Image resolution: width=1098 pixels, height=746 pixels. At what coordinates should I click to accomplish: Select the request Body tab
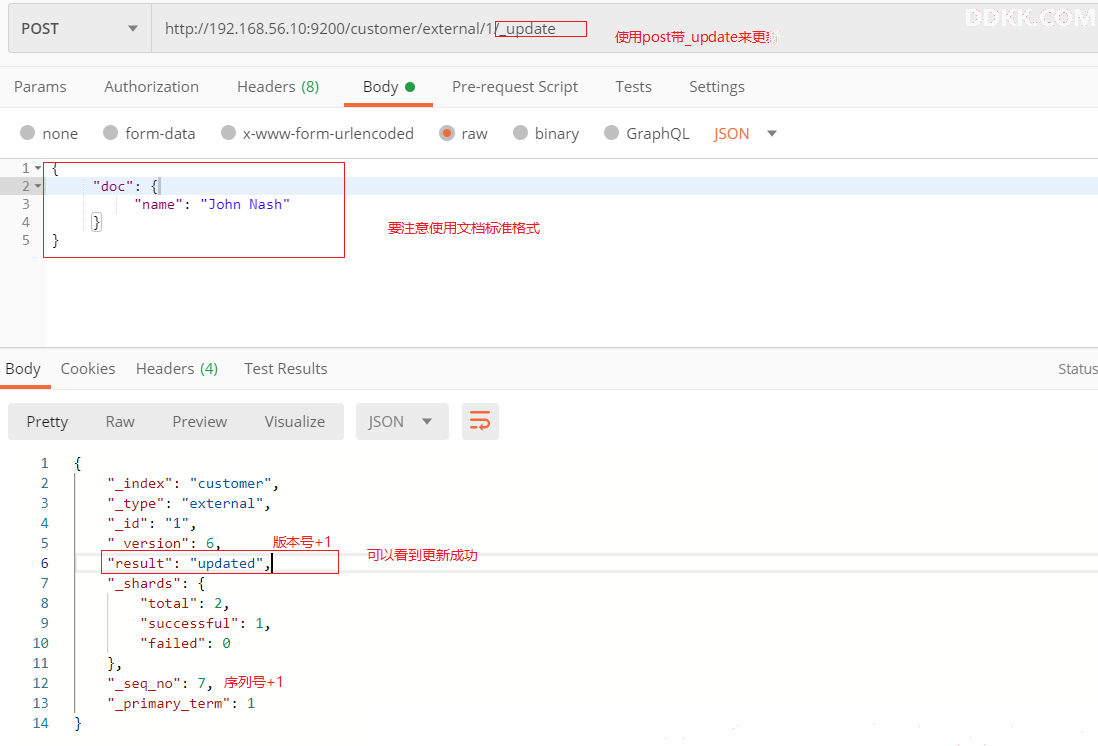point(389,87)
